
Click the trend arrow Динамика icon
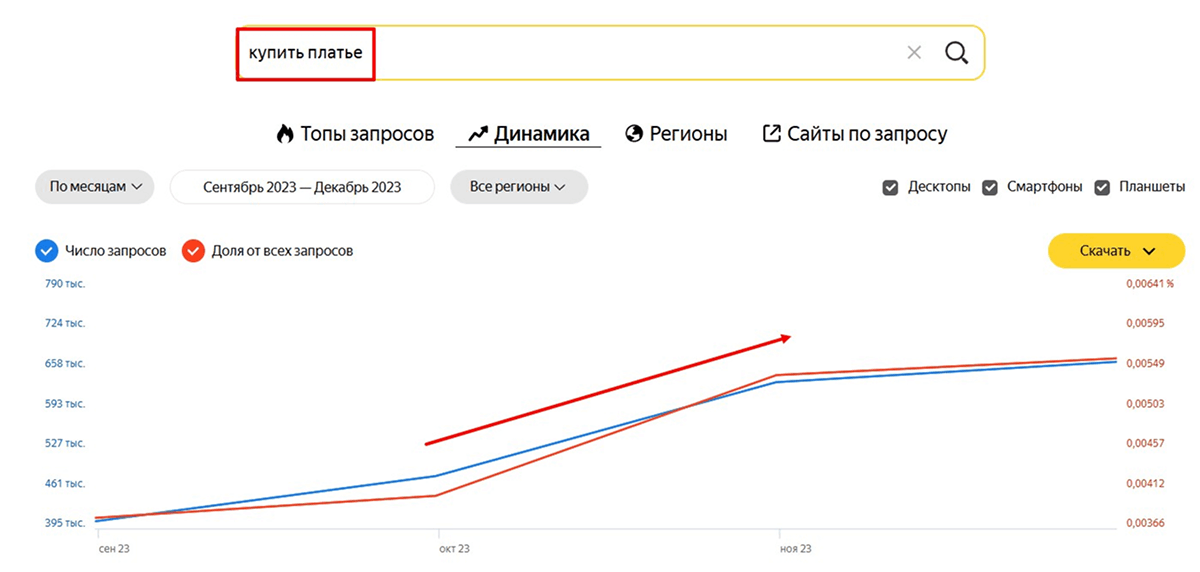(x=477, y=134)
